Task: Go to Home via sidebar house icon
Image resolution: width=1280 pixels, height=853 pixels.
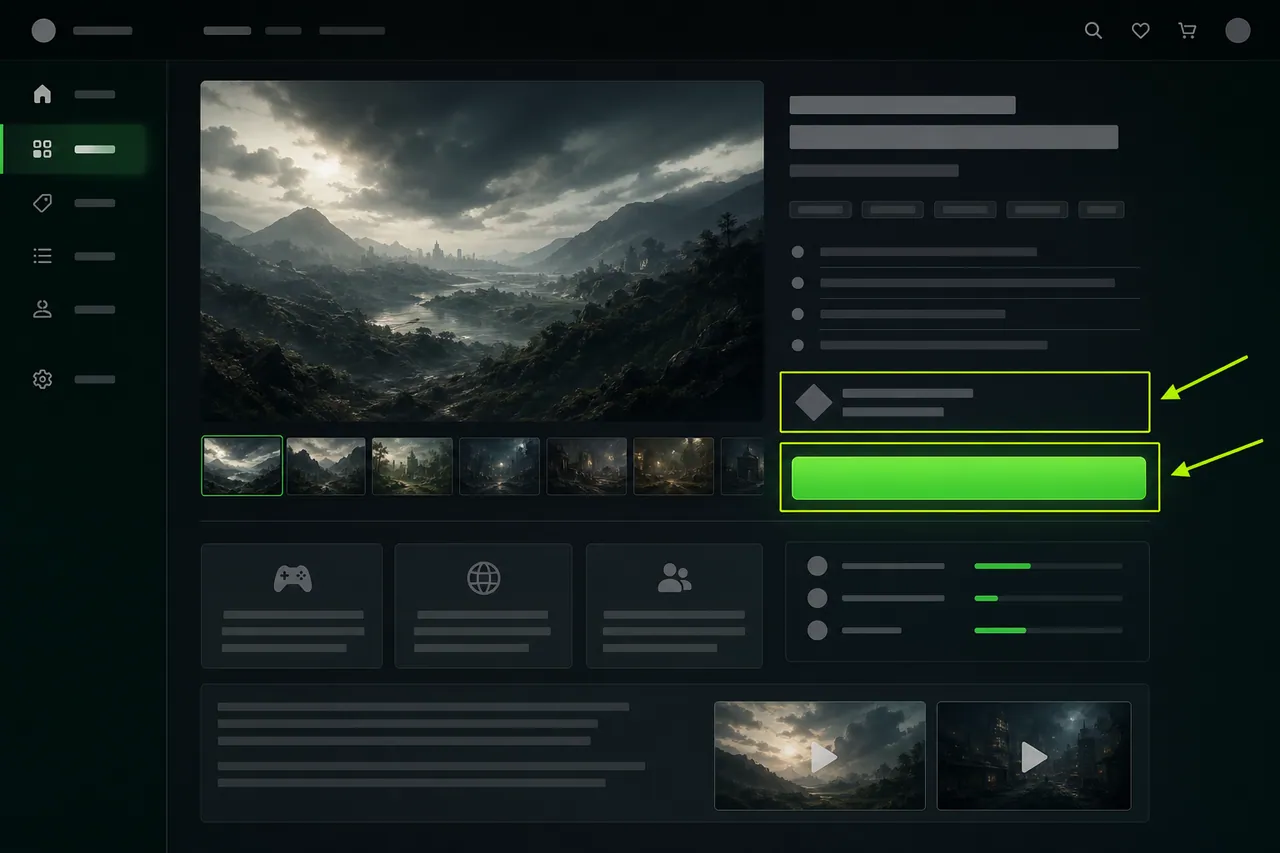Action: pos(42,94)
